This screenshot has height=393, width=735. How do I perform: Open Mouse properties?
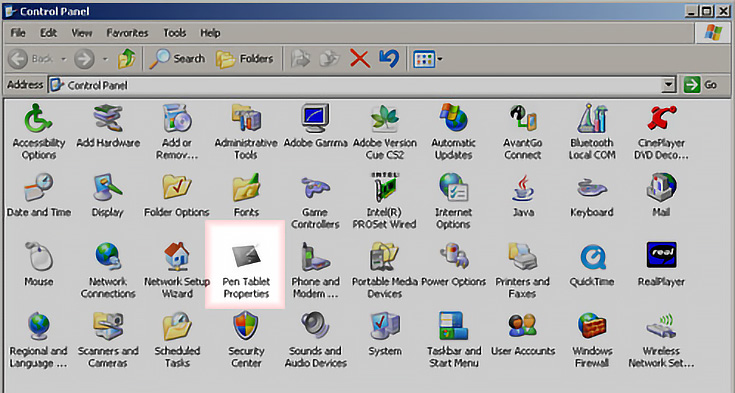click(x=38, y=264)
